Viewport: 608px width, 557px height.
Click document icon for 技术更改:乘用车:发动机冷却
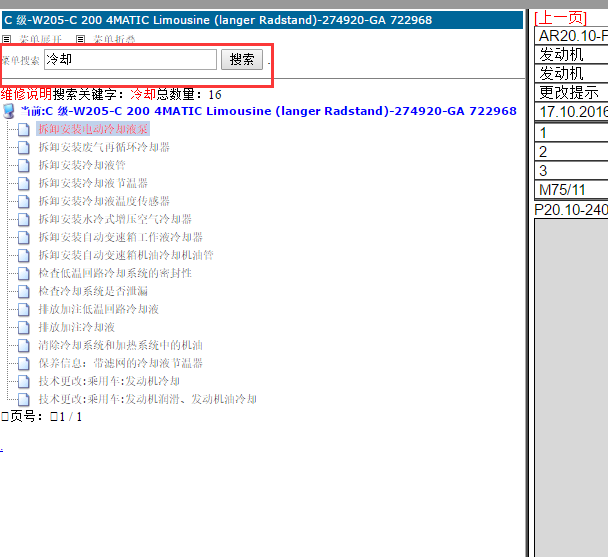[24, 381]
